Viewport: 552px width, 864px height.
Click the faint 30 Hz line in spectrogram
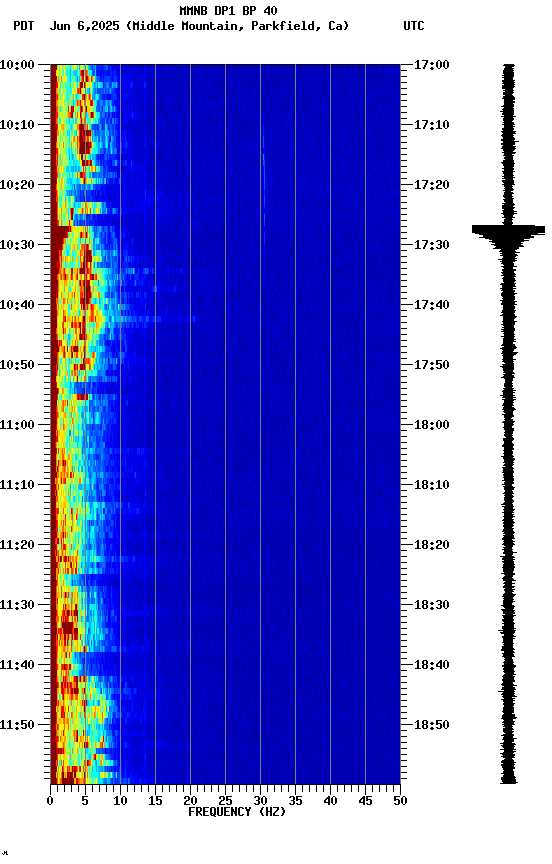[x=263, y=182]
